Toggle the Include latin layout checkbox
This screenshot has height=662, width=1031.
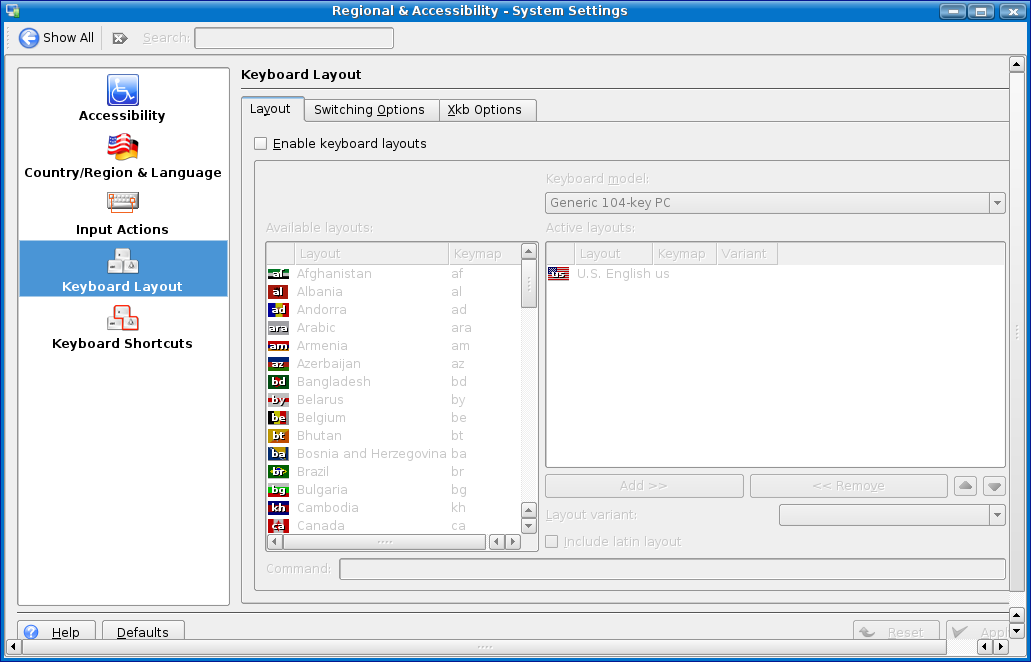[552, 542]
